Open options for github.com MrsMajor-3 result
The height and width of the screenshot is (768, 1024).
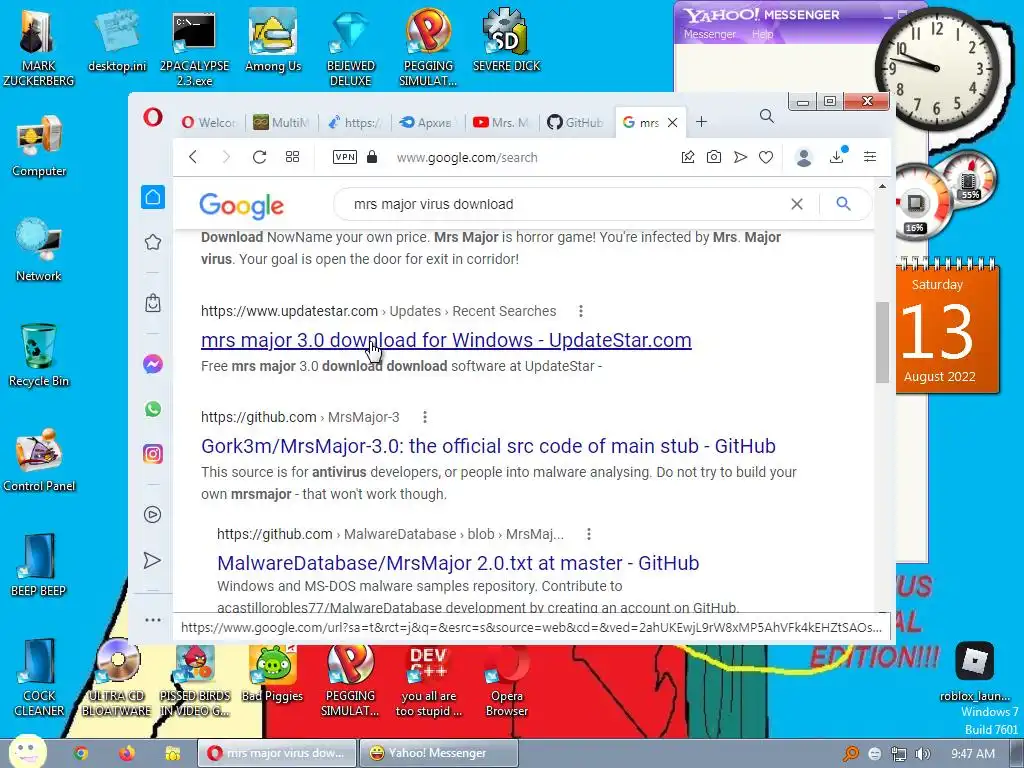tap(424, 417)
